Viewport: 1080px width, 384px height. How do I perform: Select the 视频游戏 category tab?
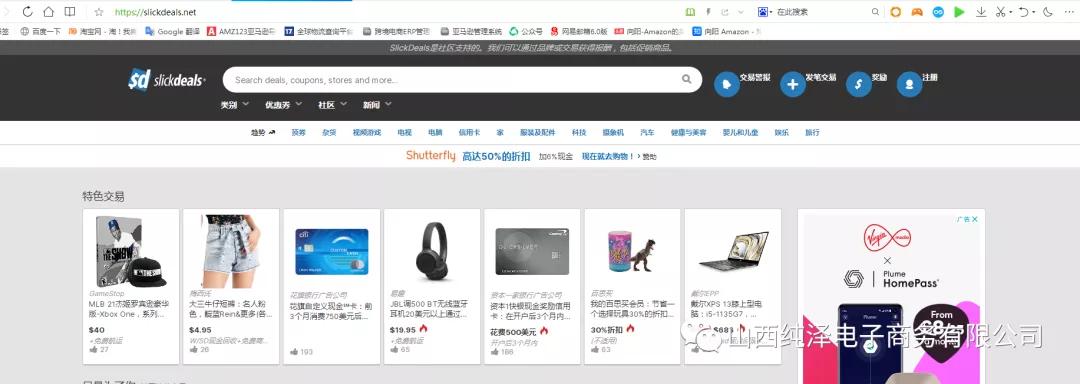tap(366, 132)
